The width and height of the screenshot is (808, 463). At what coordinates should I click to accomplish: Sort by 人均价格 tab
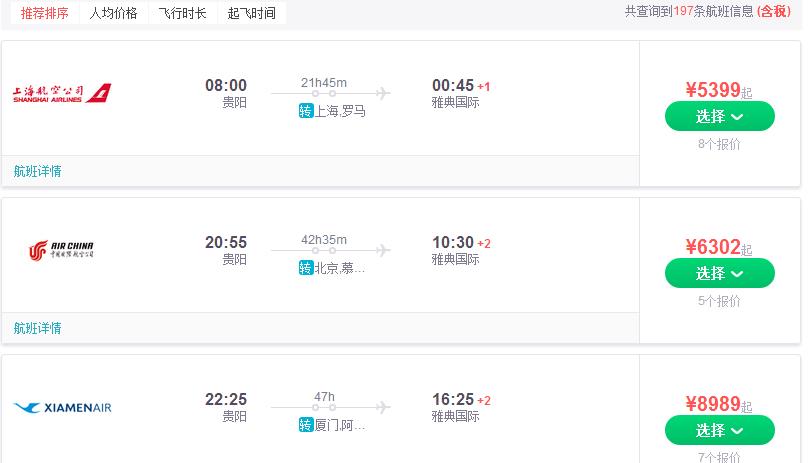pyautogui.click(x=113, y=13)
